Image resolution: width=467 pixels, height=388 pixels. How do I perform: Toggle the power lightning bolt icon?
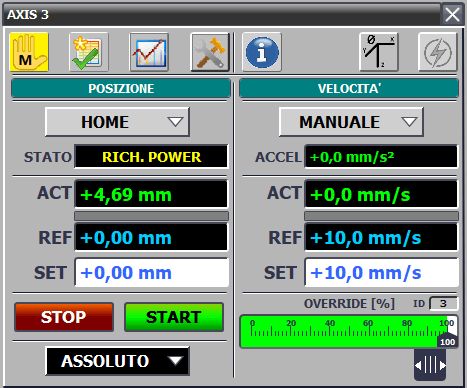(x=438, y=52)
